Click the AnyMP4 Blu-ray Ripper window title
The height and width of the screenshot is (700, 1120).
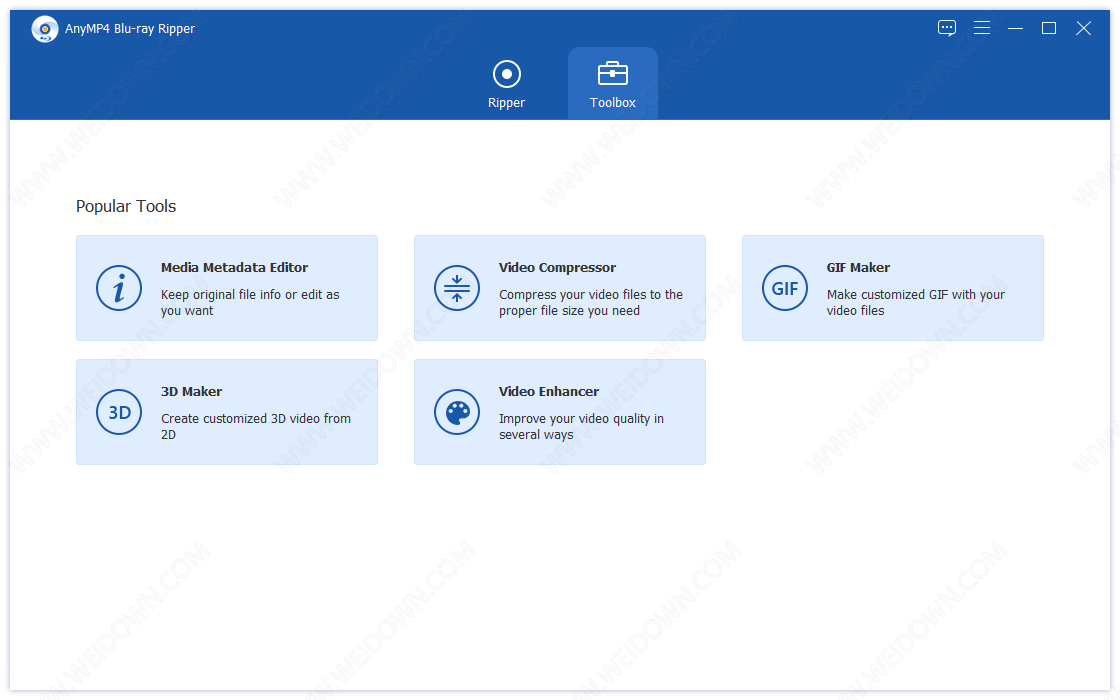pos(129,29)
